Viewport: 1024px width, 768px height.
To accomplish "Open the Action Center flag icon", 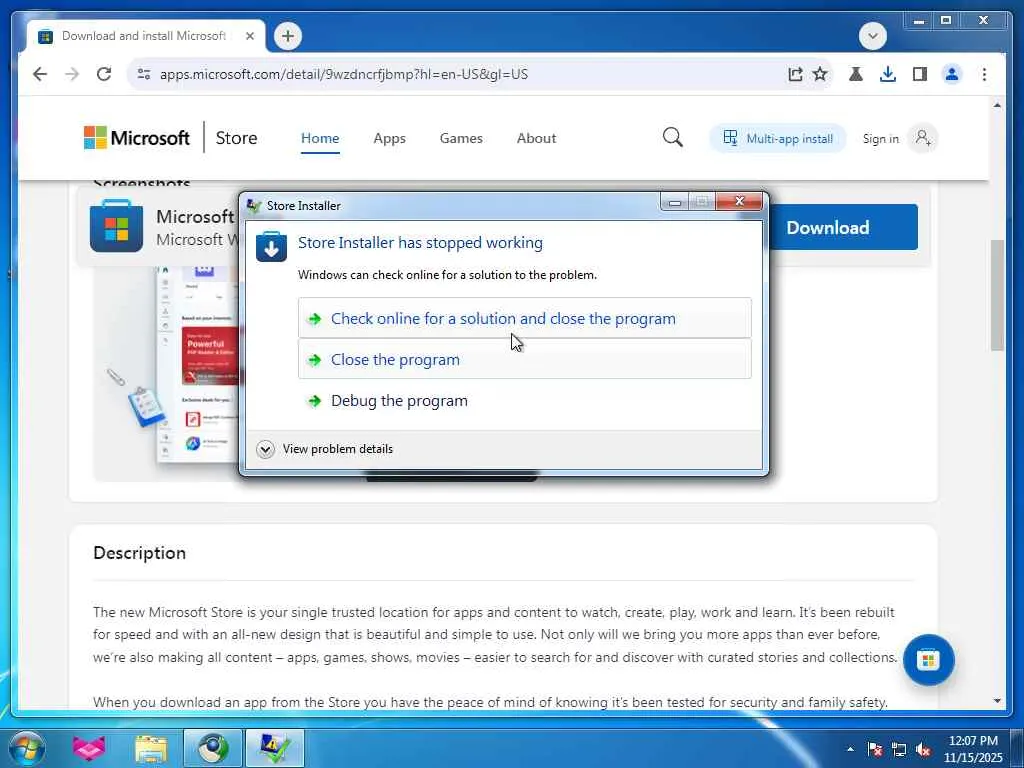I will [x=875, y=750].
